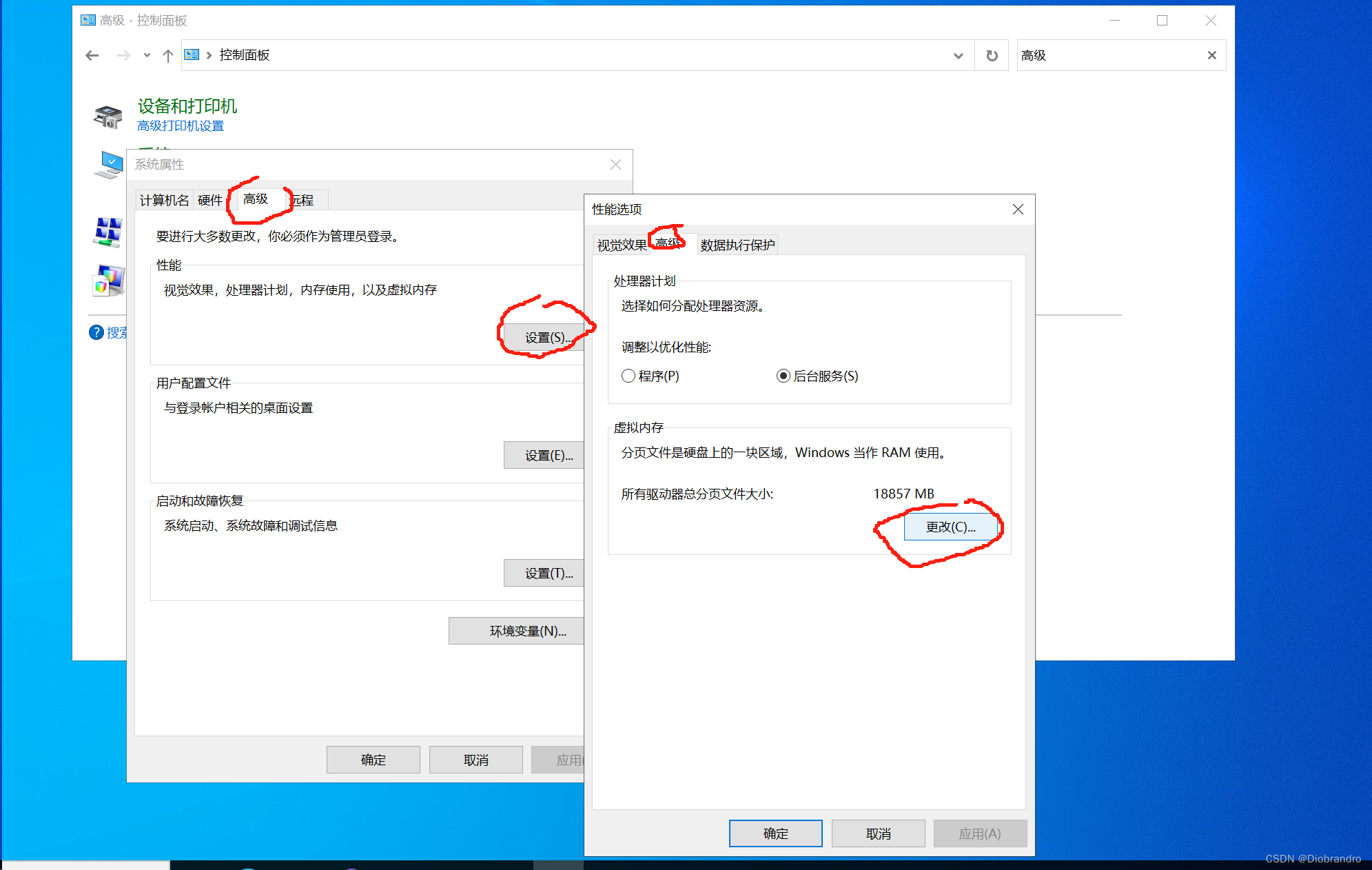The height and width of the screenshot is (870, 1372).
Task: Close the 性能选项 dialog
Action: pyautogui.click(x=1018, y=209)
